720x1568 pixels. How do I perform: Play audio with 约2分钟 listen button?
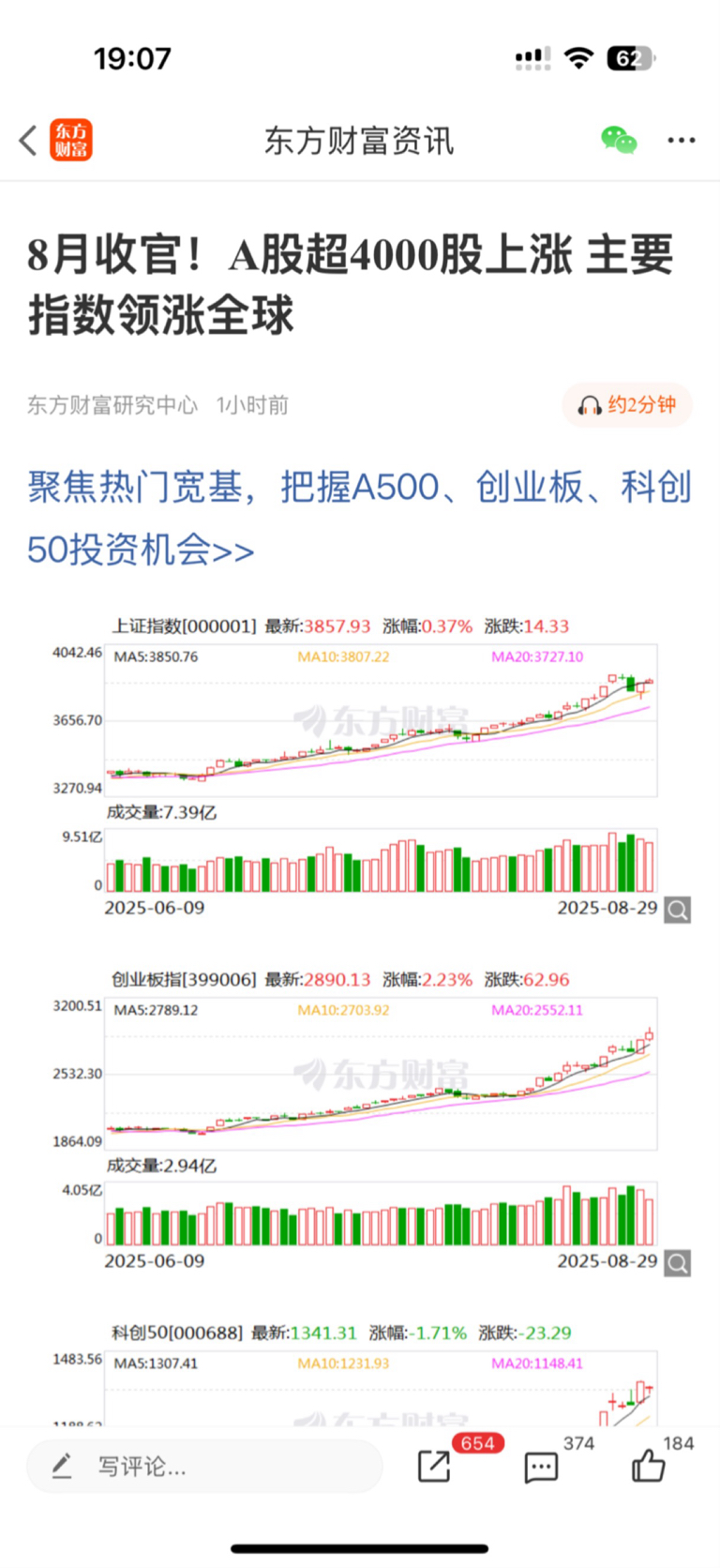coord(627,405)
